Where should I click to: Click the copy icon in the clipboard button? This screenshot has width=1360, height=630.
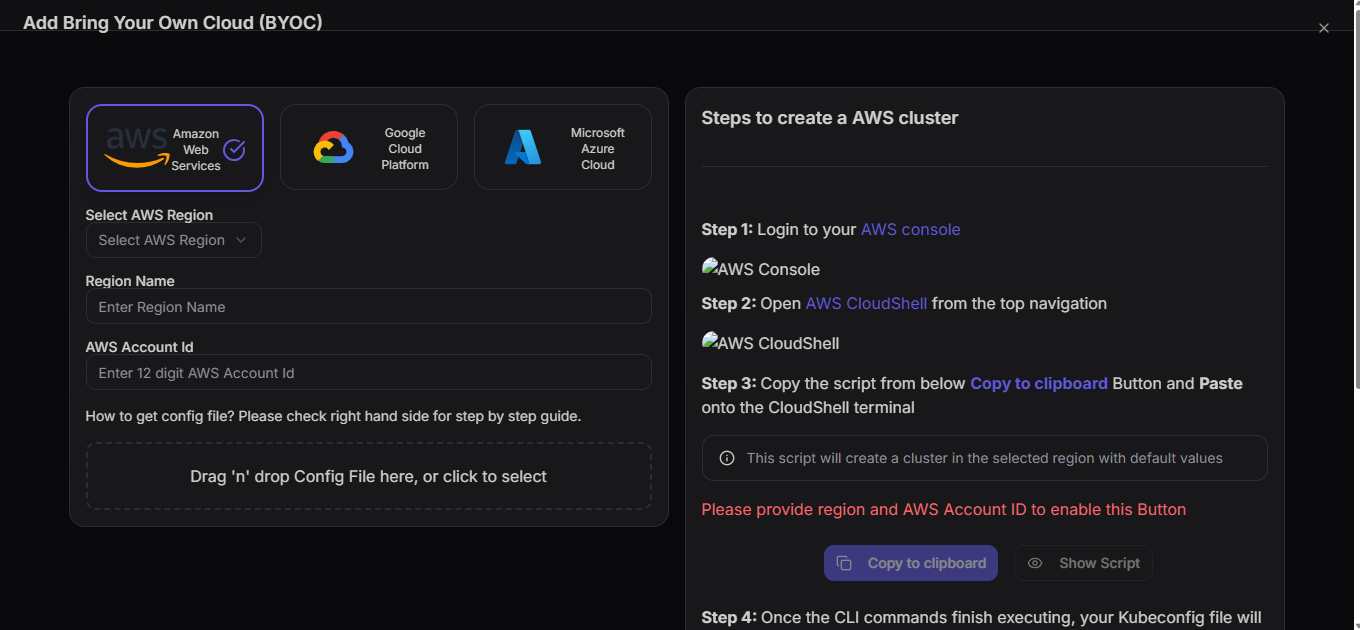pos(844,563)
